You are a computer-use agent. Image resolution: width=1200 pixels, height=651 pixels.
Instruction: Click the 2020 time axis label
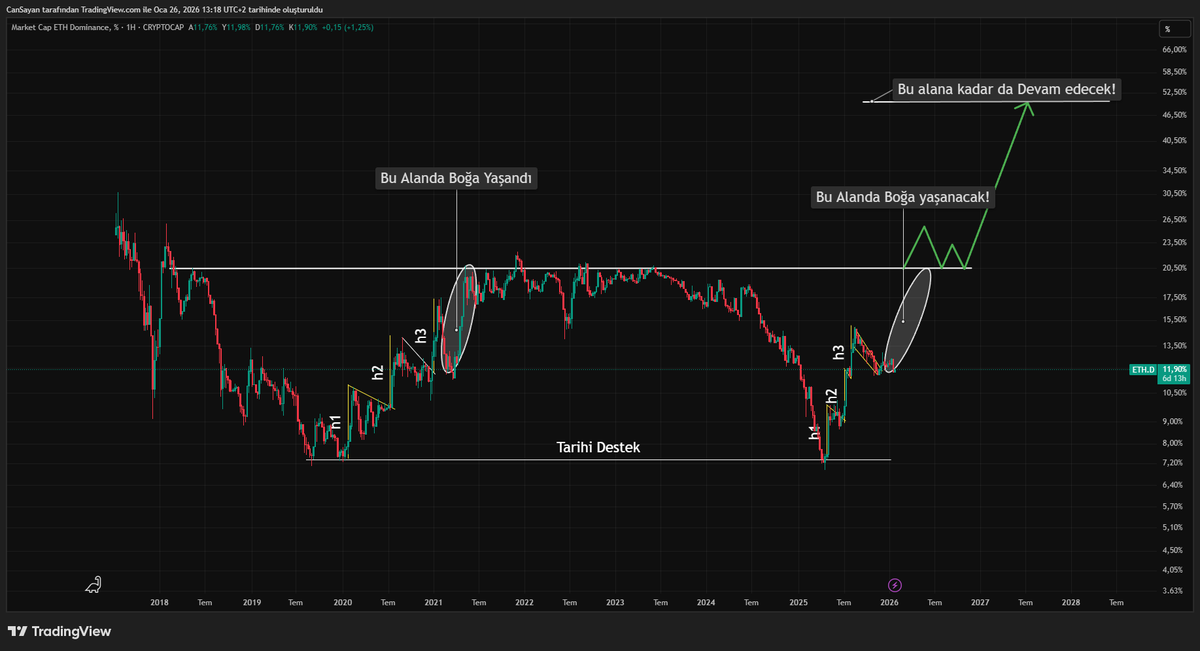click(342, 602)
